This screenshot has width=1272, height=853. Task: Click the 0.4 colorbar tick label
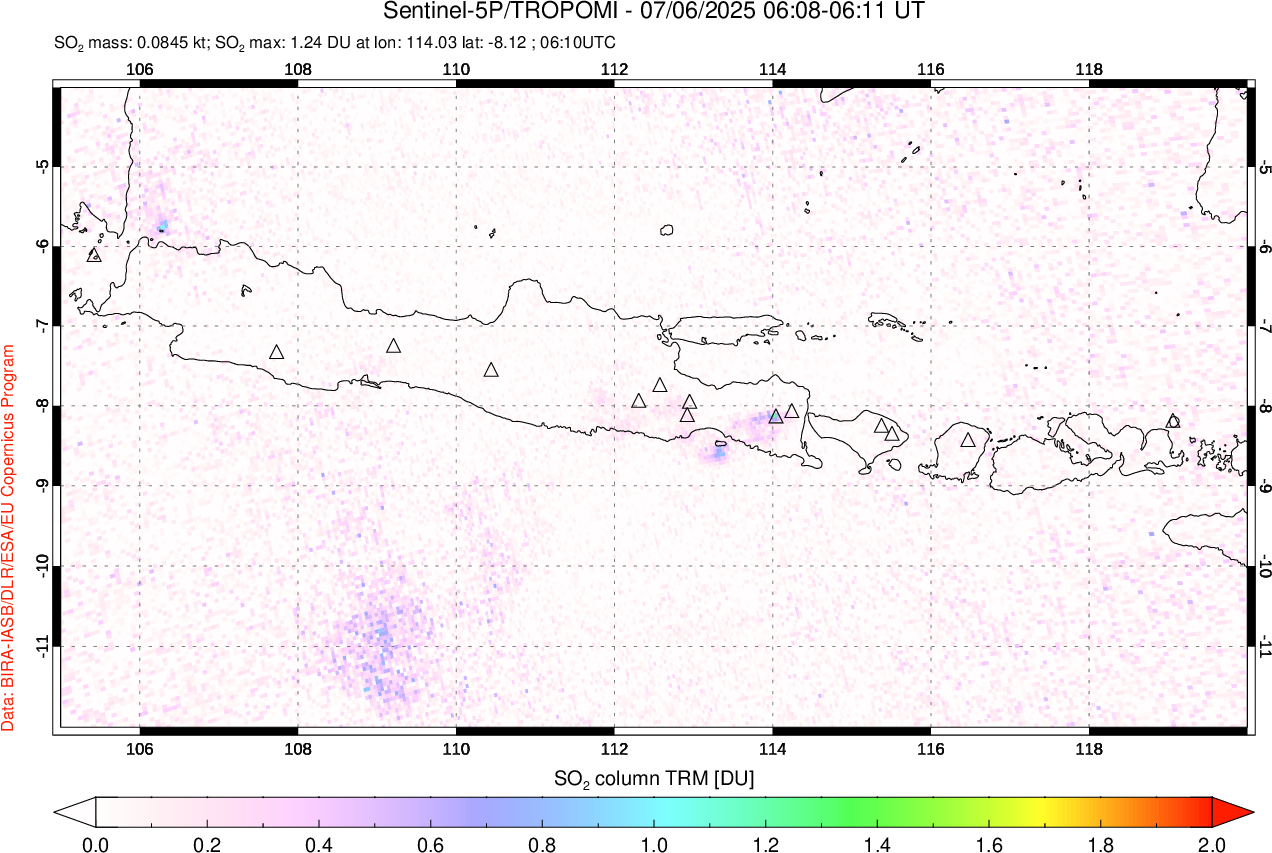click(x=319, y=843)
